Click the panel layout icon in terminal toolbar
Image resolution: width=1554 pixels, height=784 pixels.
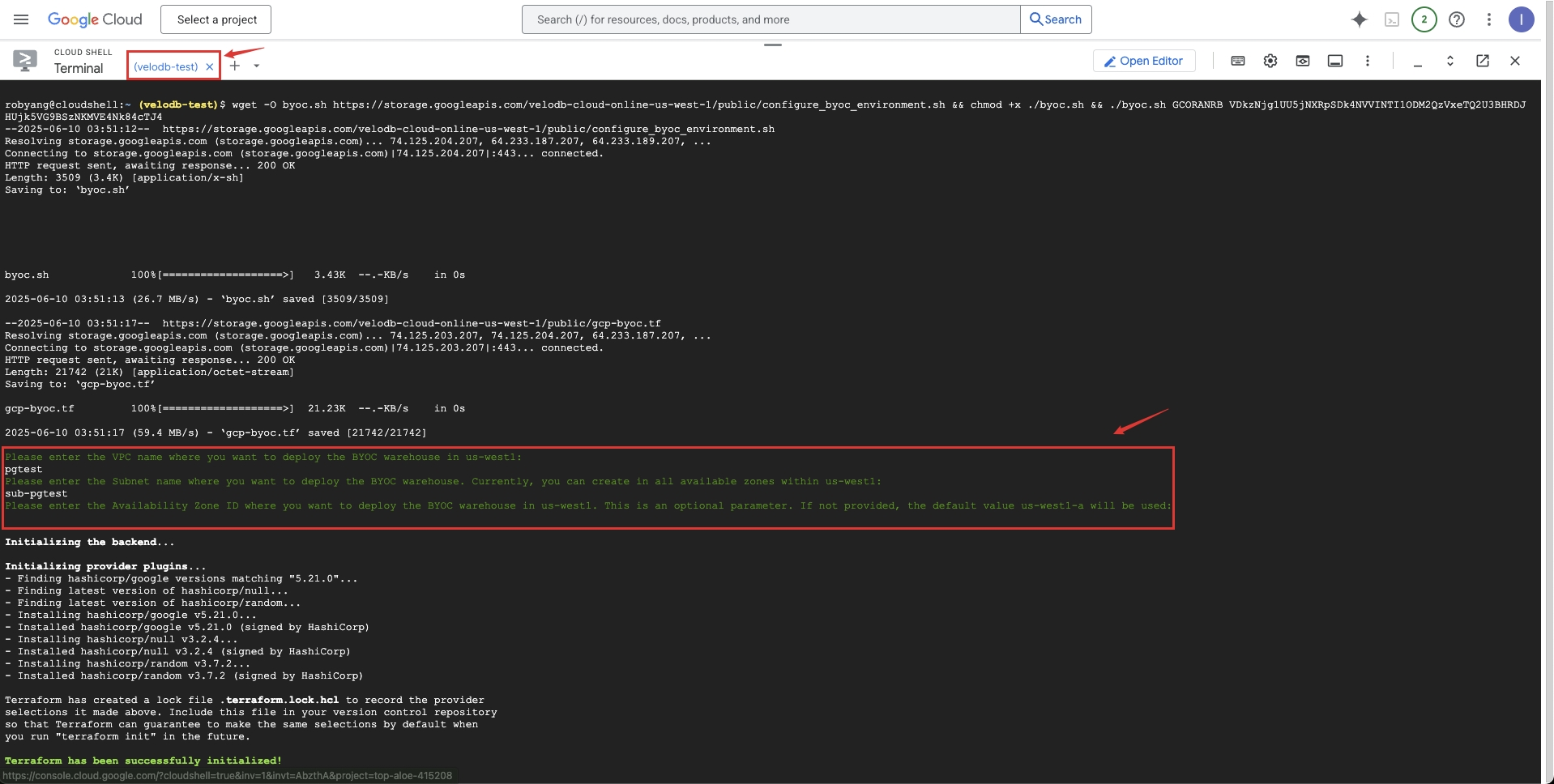[1335, 61]
